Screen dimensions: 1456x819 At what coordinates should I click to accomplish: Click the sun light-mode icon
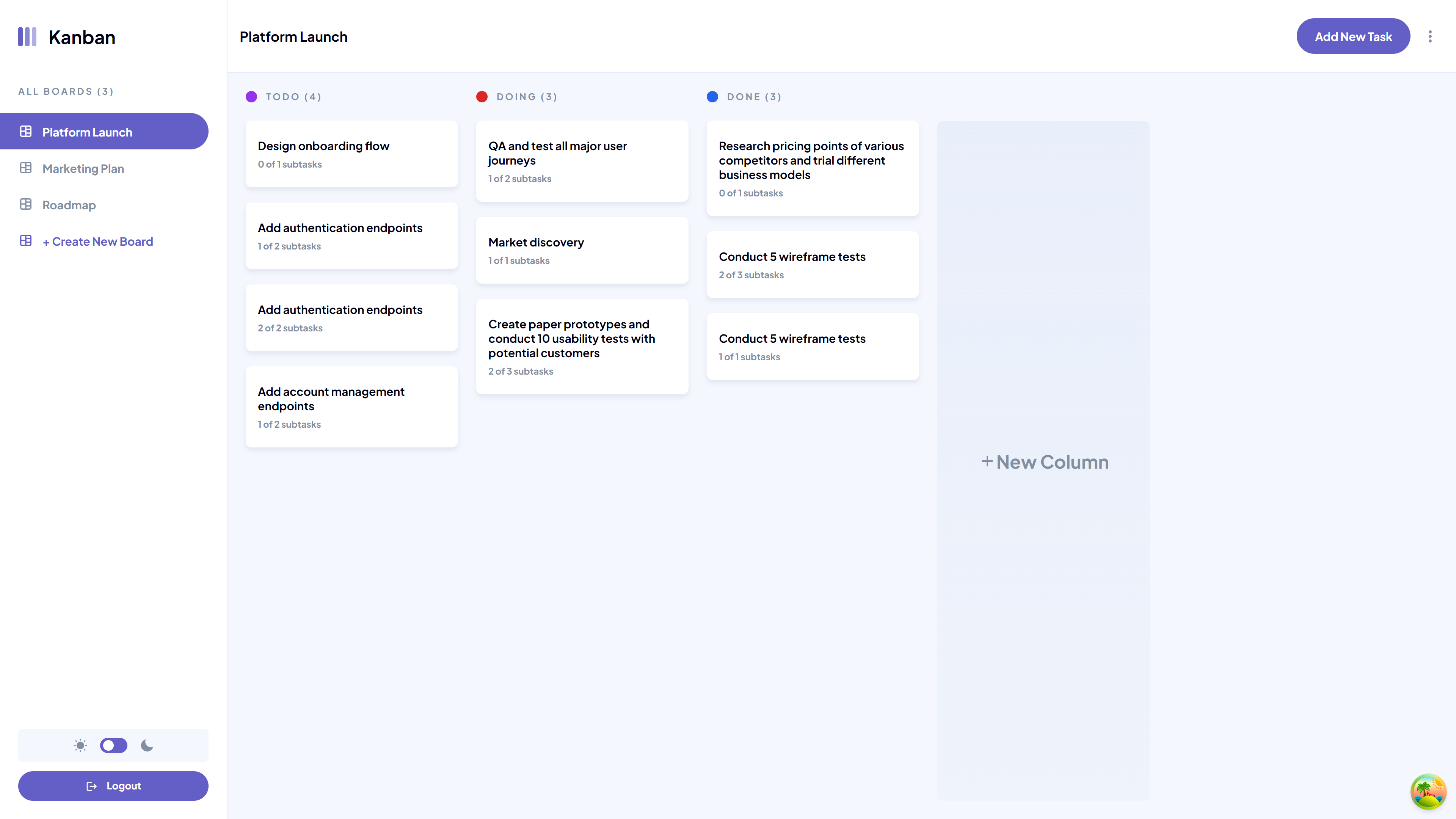tap(80, 745)
